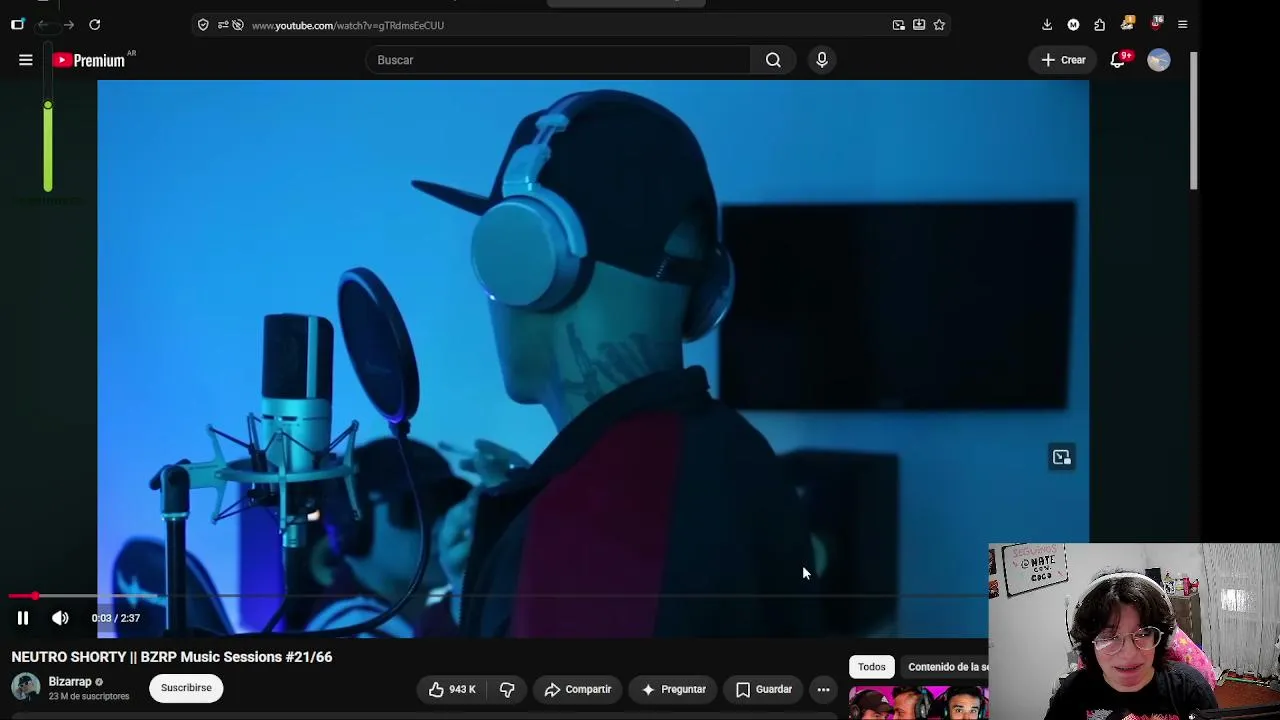Open the shield extension with red badge
1280x720 pixels.
pyautogui.click(x=1156, y=24)
